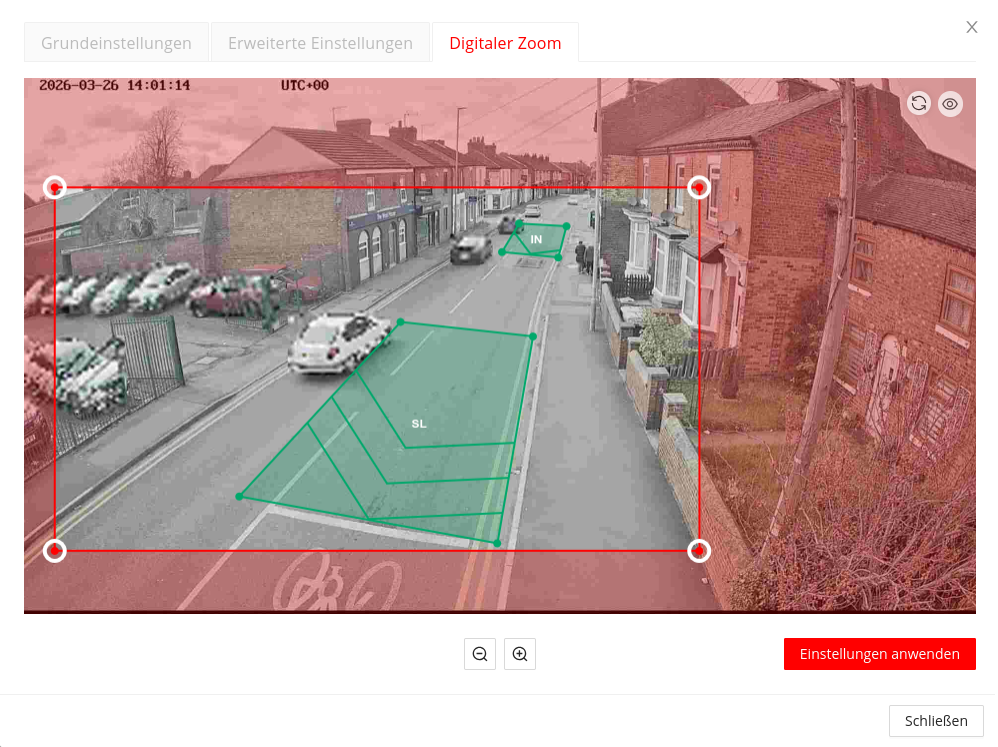Click the green IN zone label

click(x=537, y=239)
